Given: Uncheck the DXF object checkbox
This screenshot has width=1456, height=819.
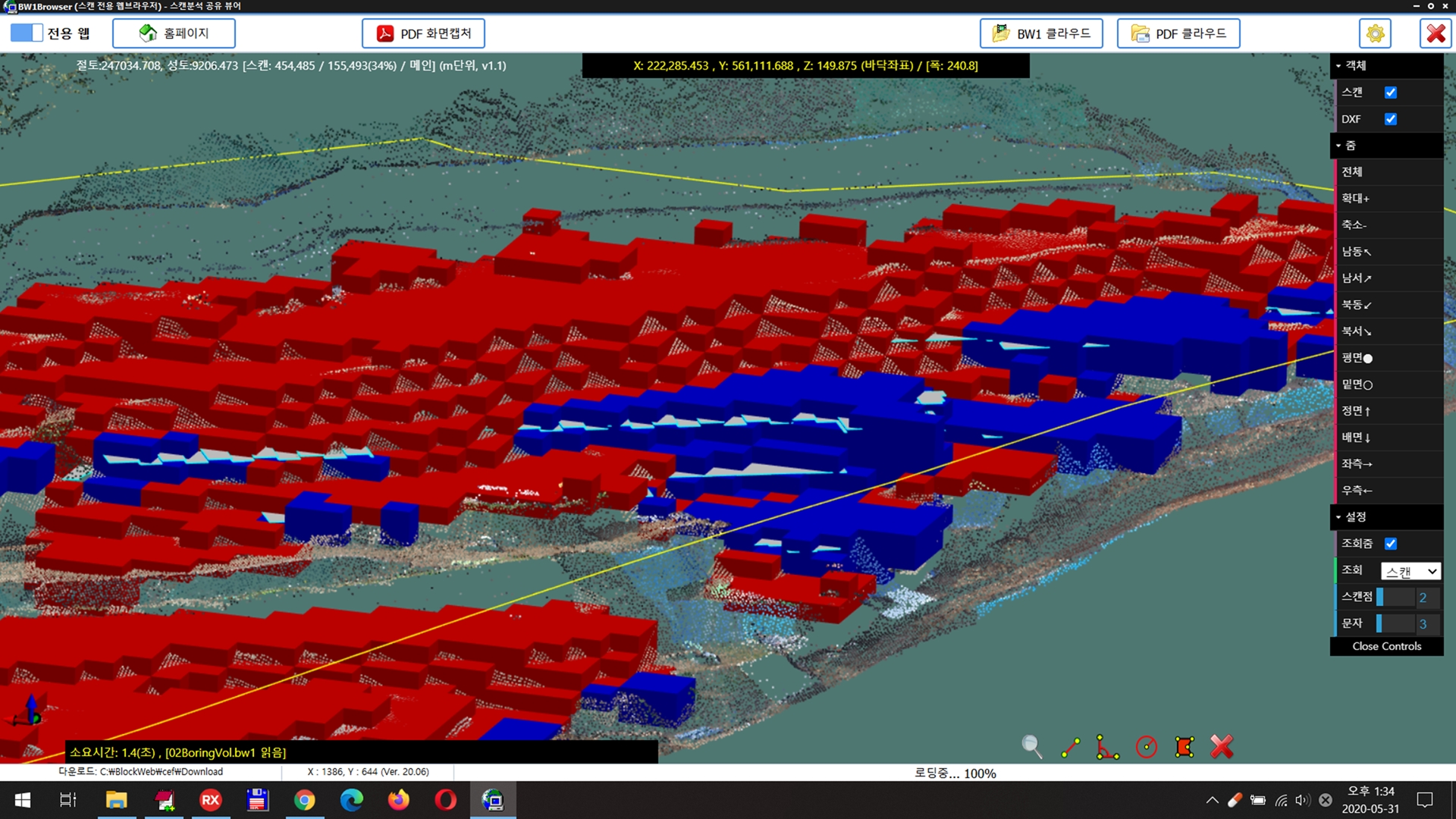Looking at the screenshot, I should click(1390, 119).
